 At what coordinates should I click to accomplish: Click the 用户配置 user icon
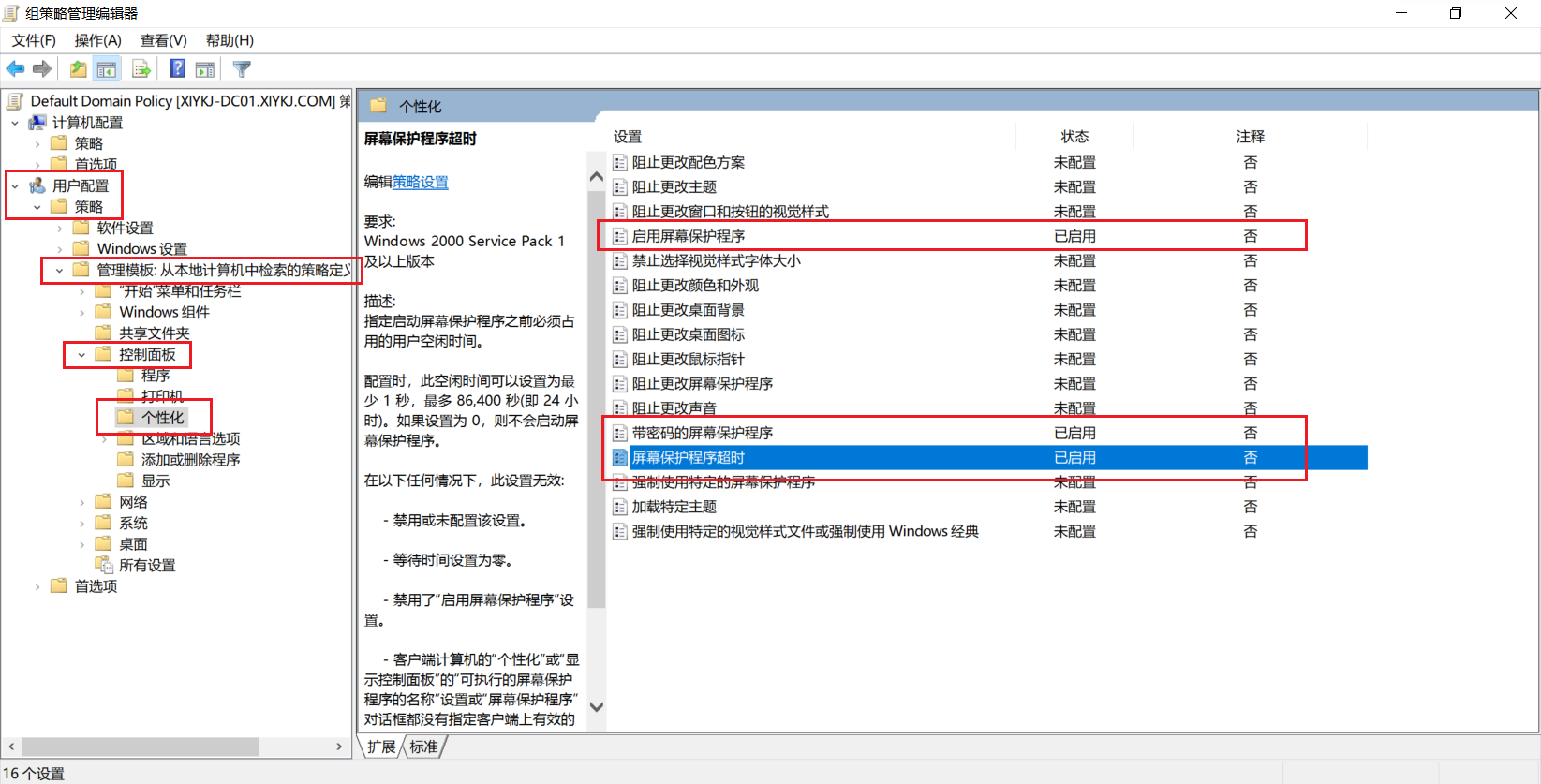pos(37,185)
